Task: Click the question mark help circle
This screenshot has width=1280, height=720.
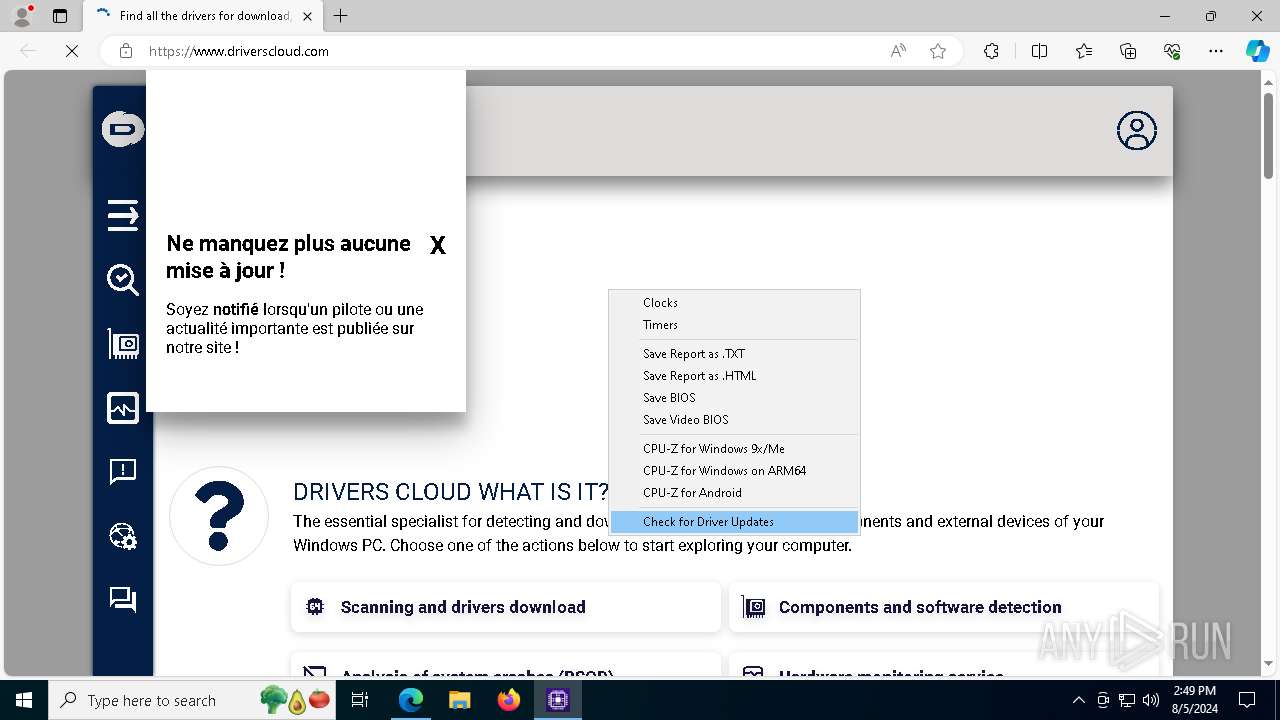Action: 219,516
